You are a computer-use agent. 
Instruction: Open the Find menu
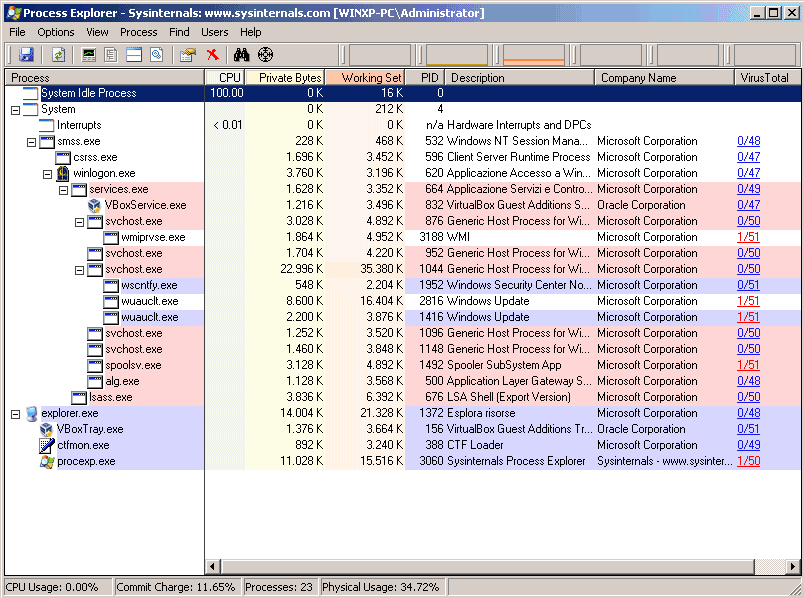tap(179, 32)
